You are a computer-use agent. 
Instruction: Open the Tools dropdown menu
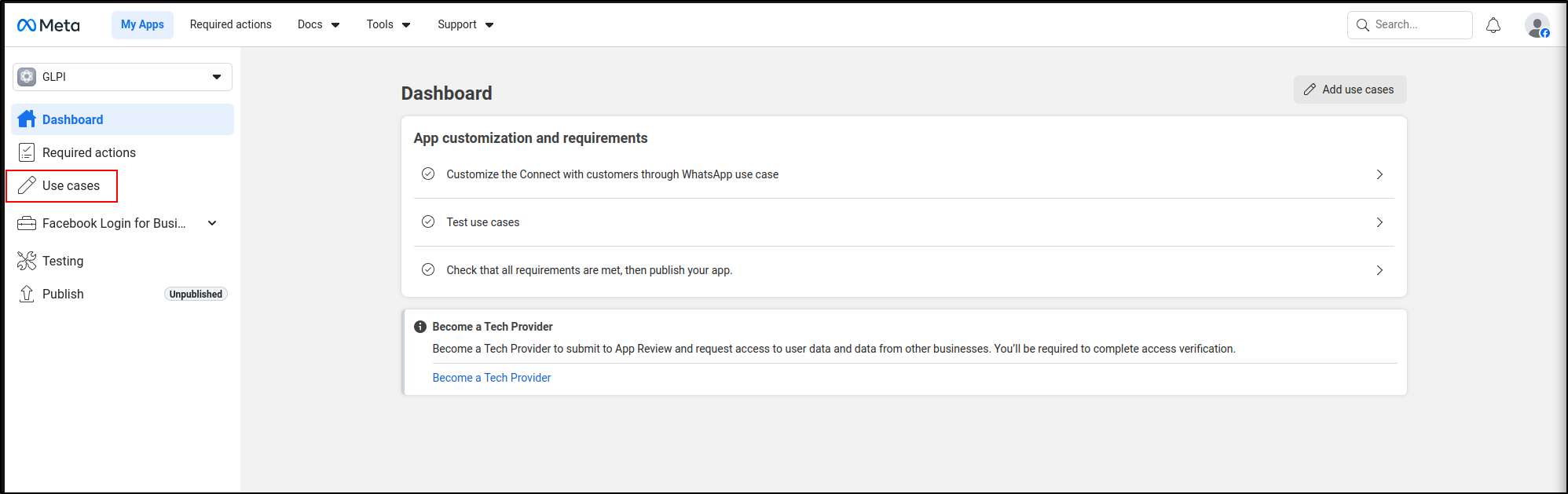point(388,25)
